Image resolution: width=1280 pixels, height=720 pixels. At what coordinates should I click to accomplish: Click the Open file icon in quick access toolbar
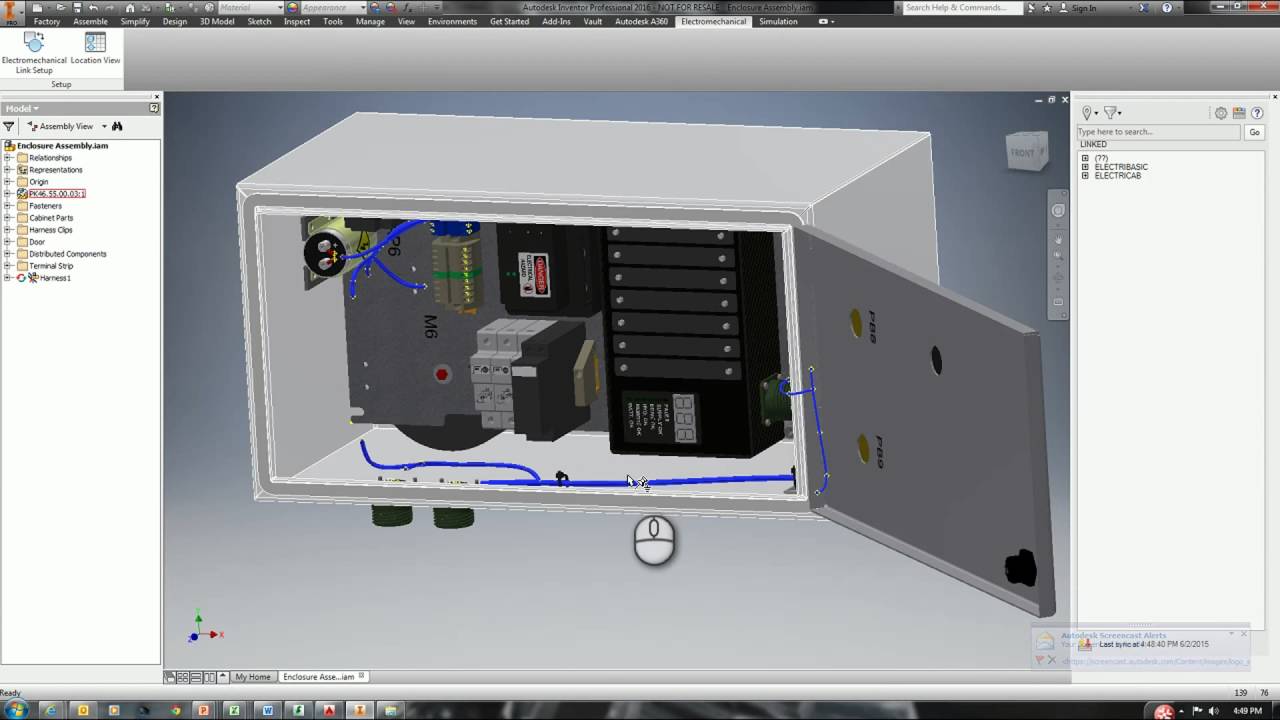[x=62, y=7]
